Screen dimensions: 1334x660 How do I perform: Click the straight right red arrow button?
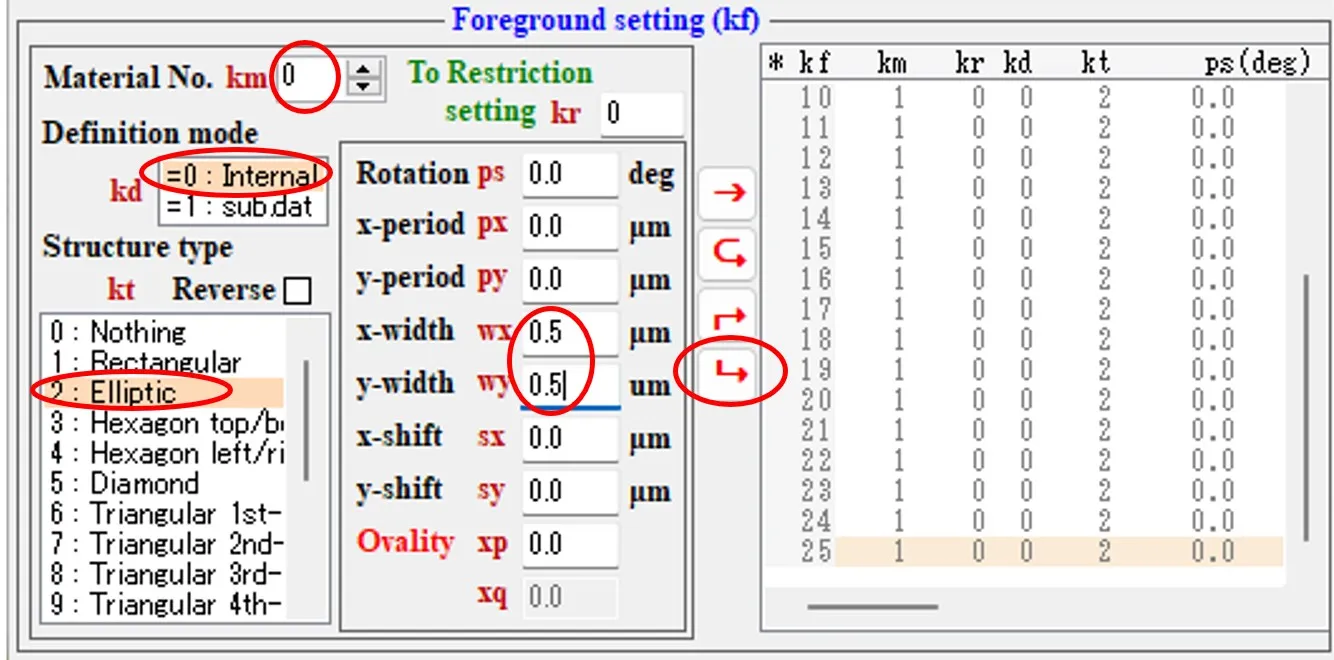pos(728,193)
